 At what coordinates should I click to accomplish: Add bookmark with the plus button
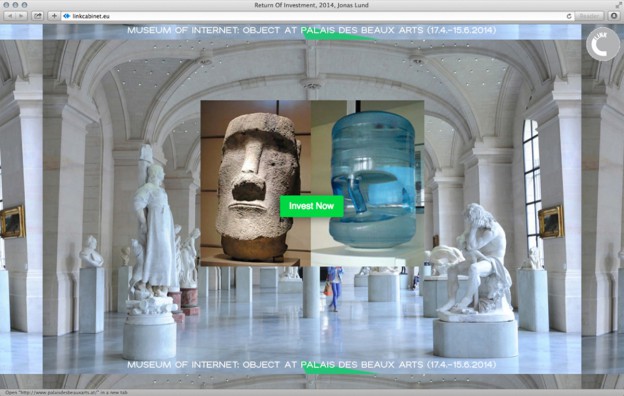pos(54,16)
